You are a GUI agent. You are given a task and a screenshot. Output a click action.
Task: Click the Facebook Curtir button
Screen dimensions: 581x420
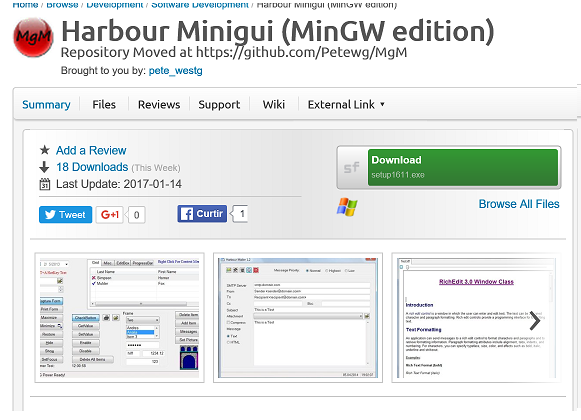[202, 214]
